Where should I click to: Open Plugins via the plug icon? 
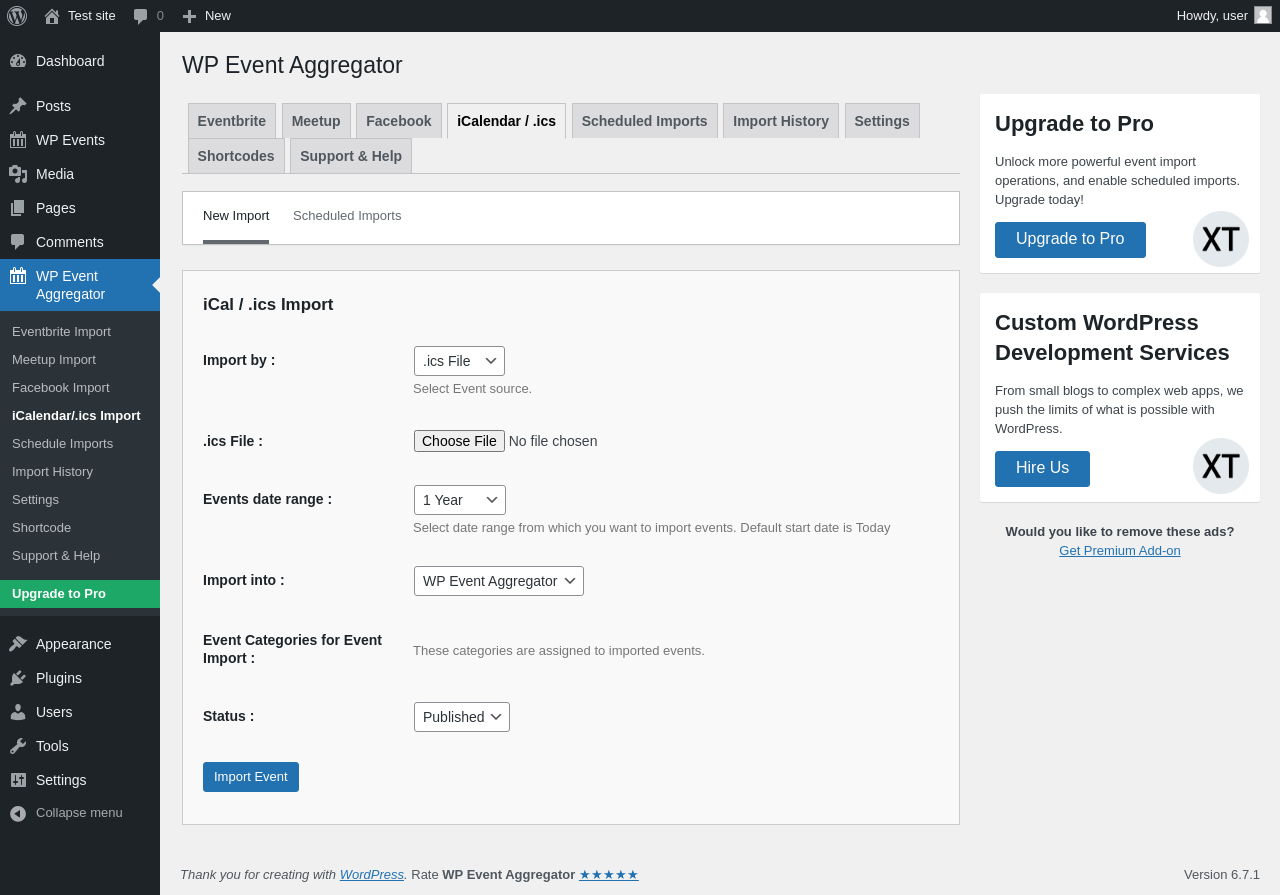click(18, 678)
